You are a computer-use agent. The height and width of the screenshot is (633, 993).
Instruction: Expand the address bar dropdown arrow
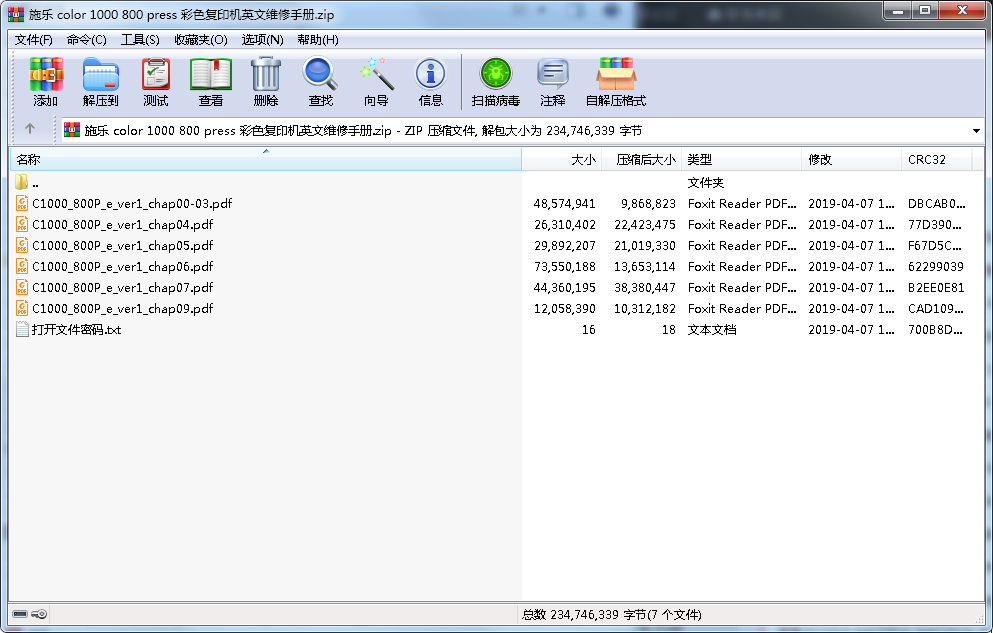pyautogui.click(x=976, y=130)
